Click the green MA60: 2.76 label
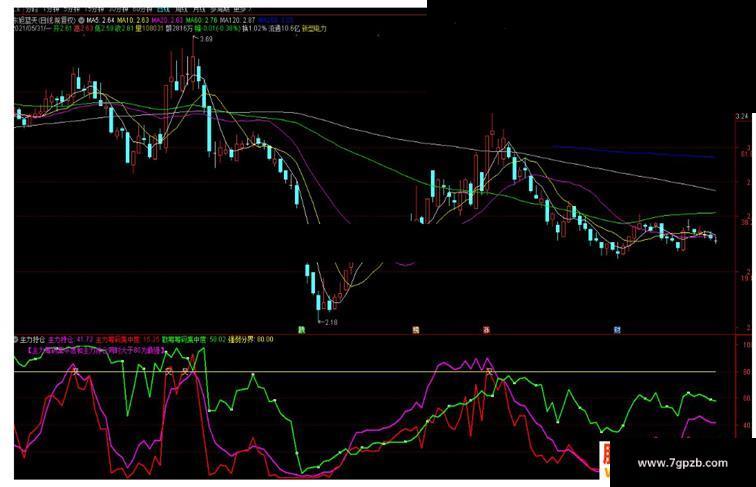This screenshot has height=487, width=756. [202, 20]
